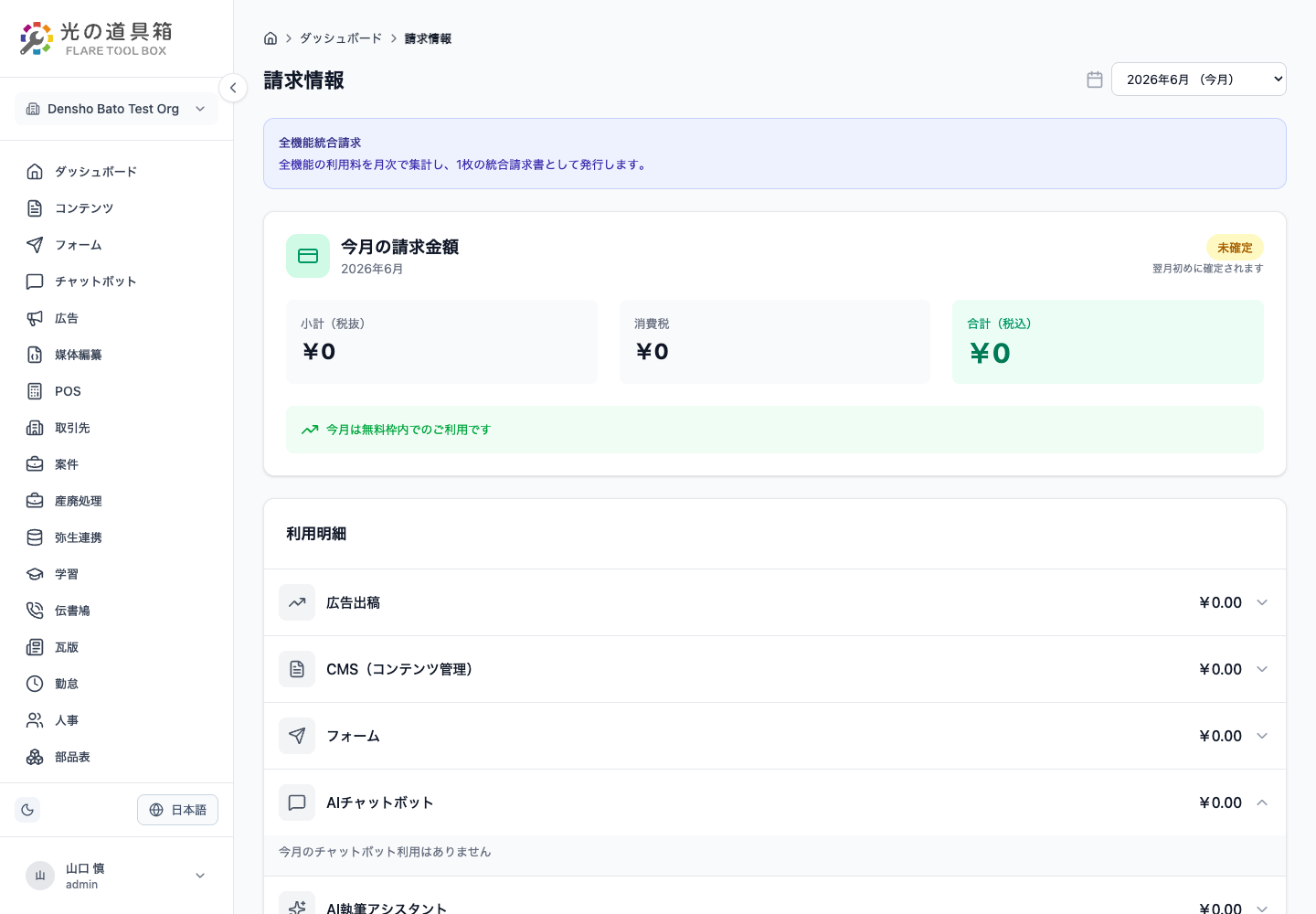Click the 全機能統合請求 banner heading
Screen dimensions: 1316x914
pos(320,143)
